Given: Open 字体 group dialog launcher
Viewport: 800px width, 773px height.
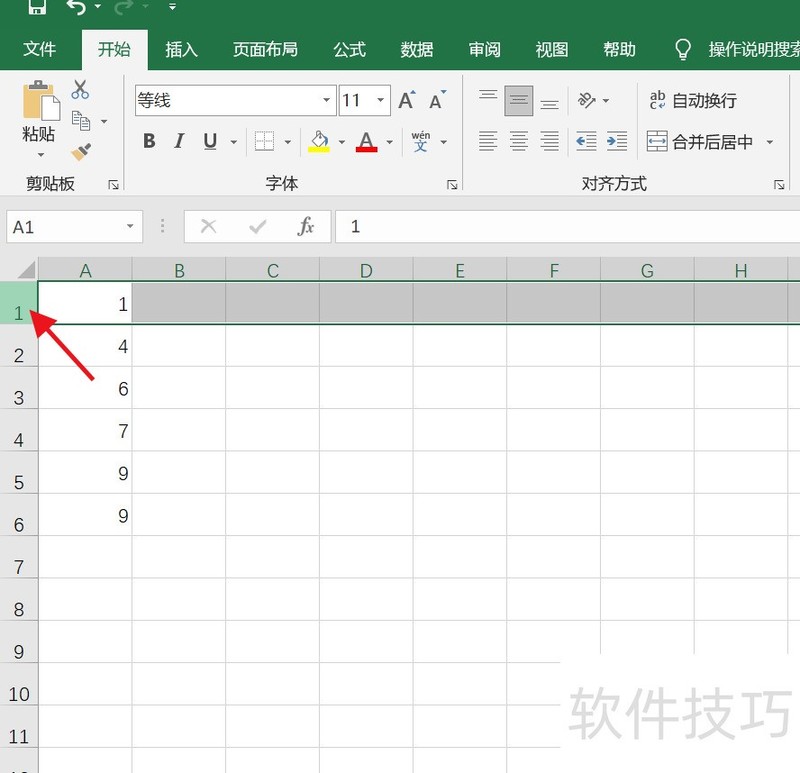Looking at the screenshot, I should [x=452, y=185].
